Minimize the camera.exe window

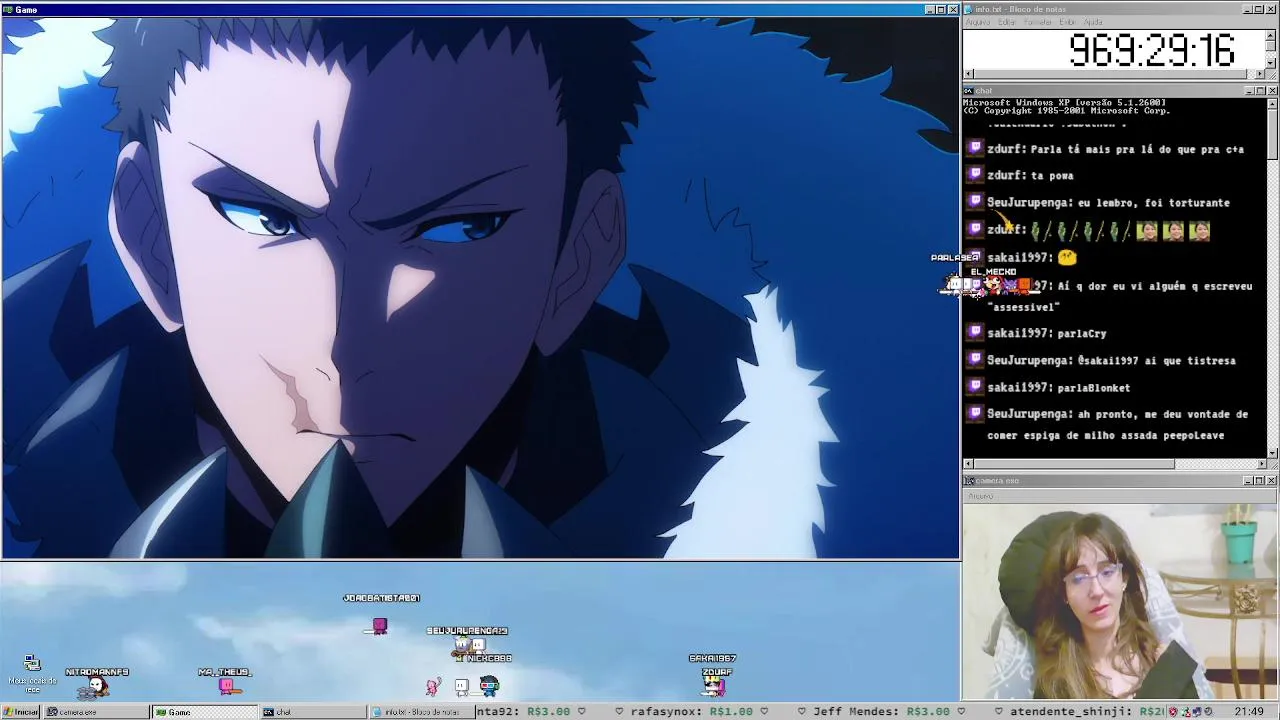1249,481
